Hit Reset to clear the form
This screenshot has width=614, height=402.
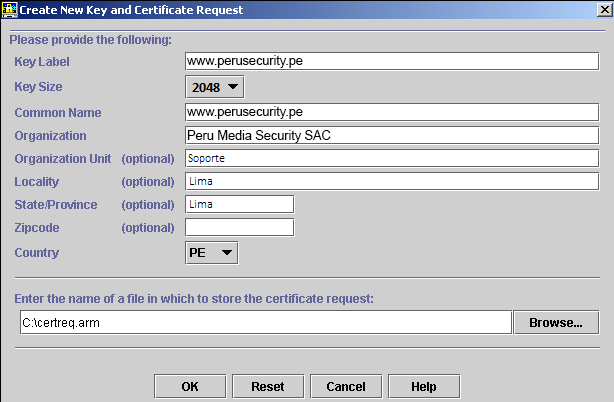(267, 386)
